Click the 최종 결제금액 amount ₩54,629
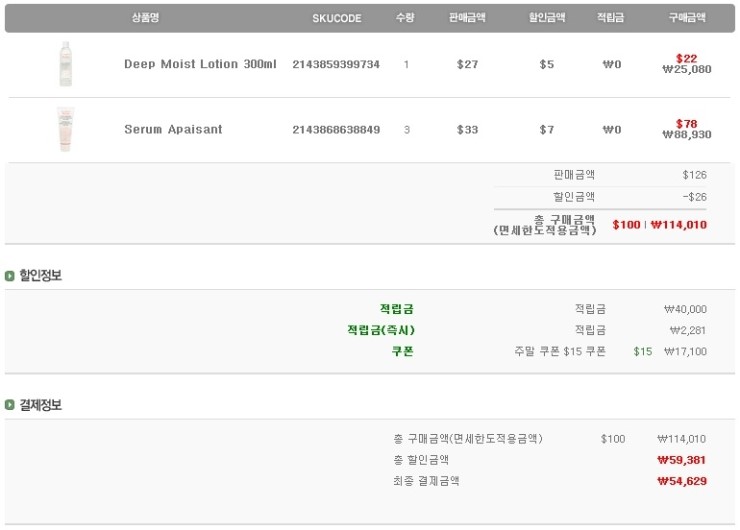This screenshot has width=740, height=530. point(682,481)
